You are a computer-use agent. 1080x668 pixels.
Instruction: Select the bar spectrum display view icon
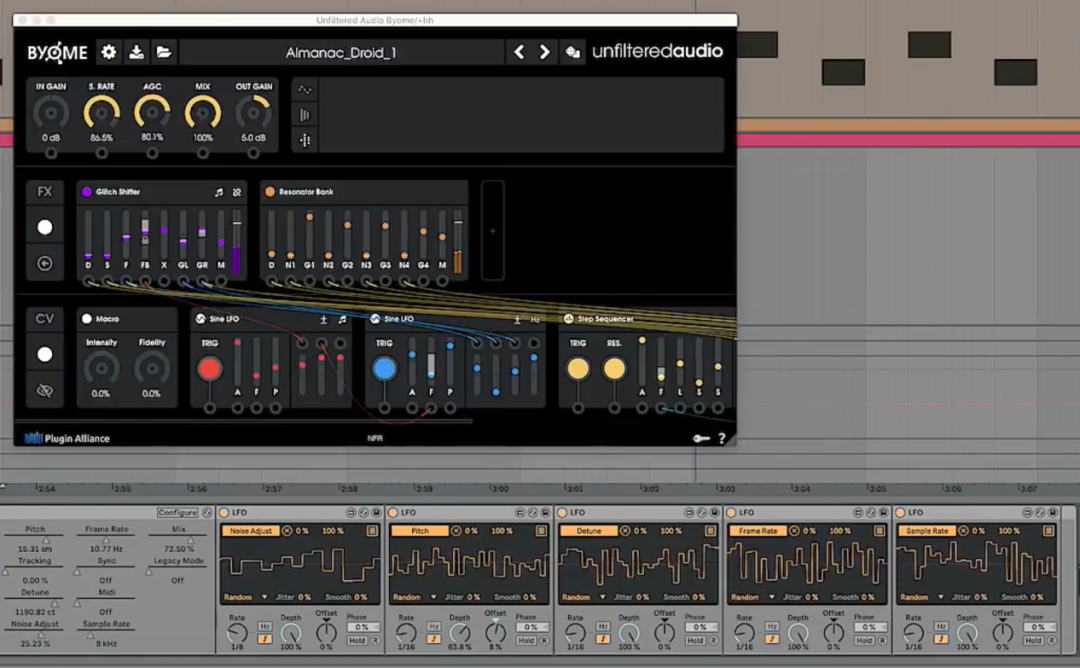[x=304, y=114]
